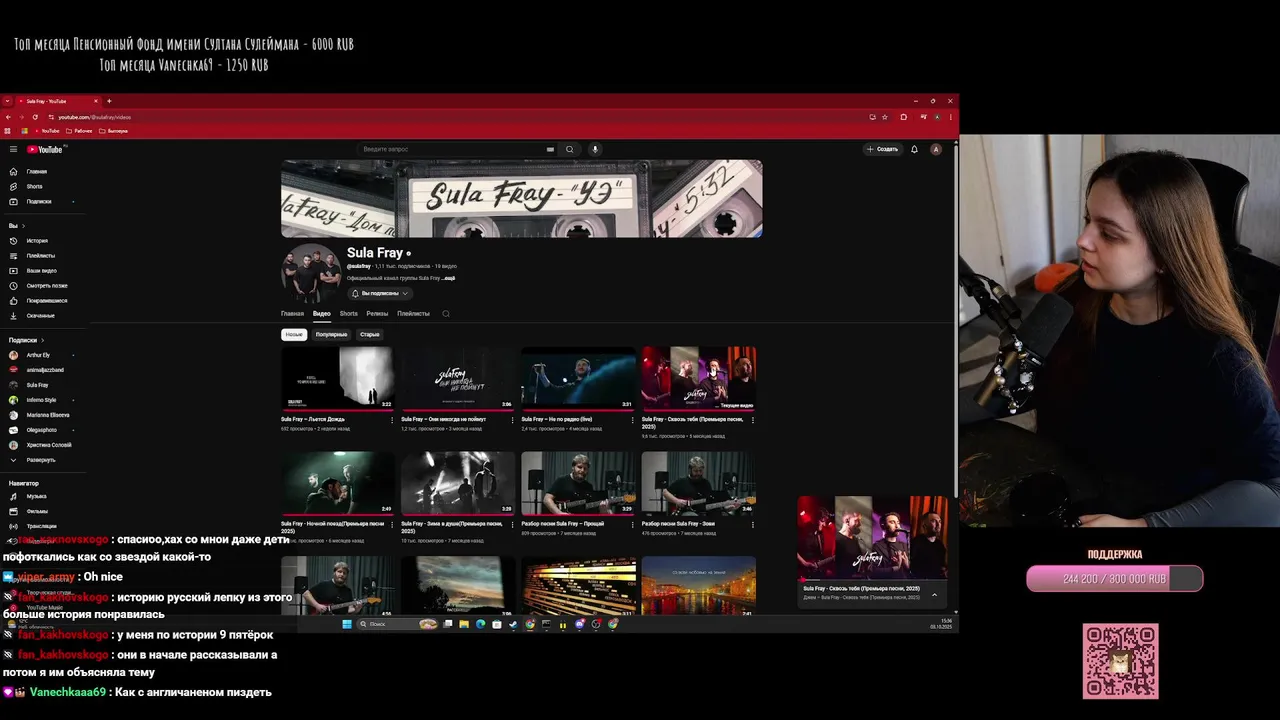Open the on-screen keyboard in search box
The width and height of the screenshot is (1280, 720).
(550, 149)
